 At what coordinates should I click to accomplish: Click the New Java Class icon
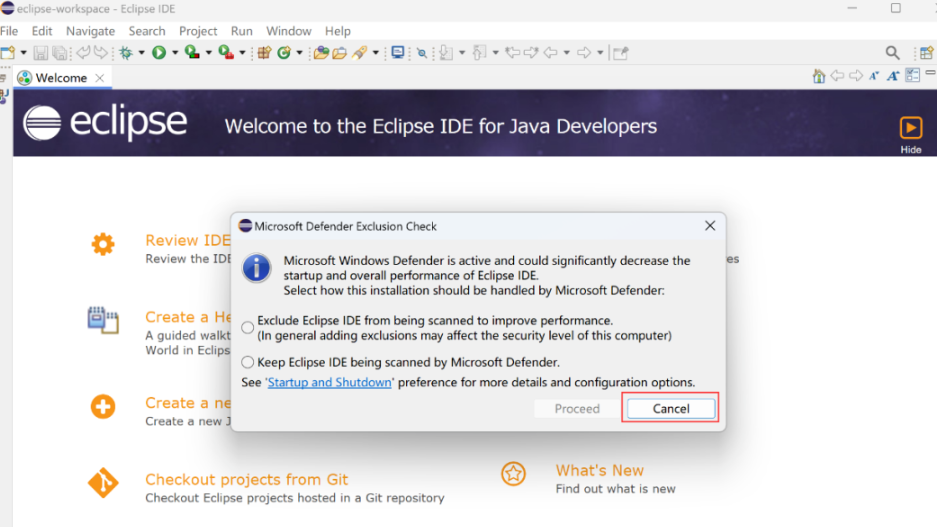[284, 53]
